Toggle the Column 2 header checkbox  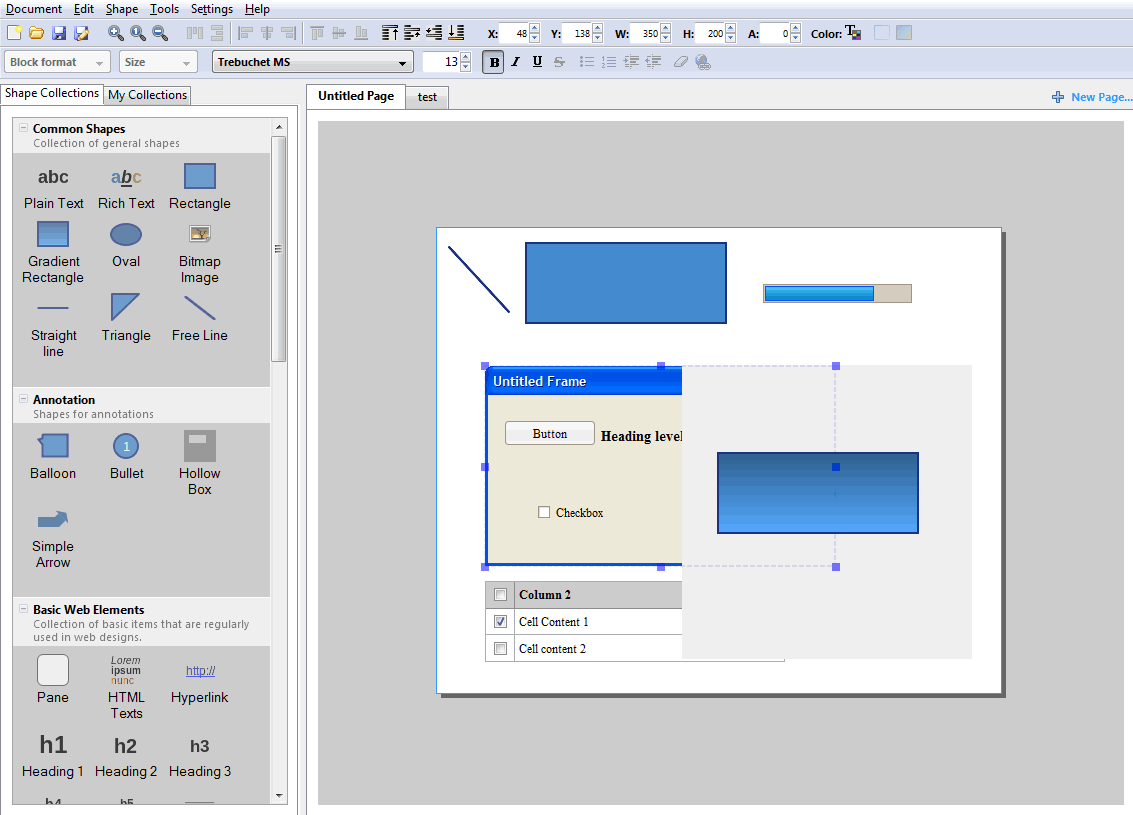coord(500,595)
